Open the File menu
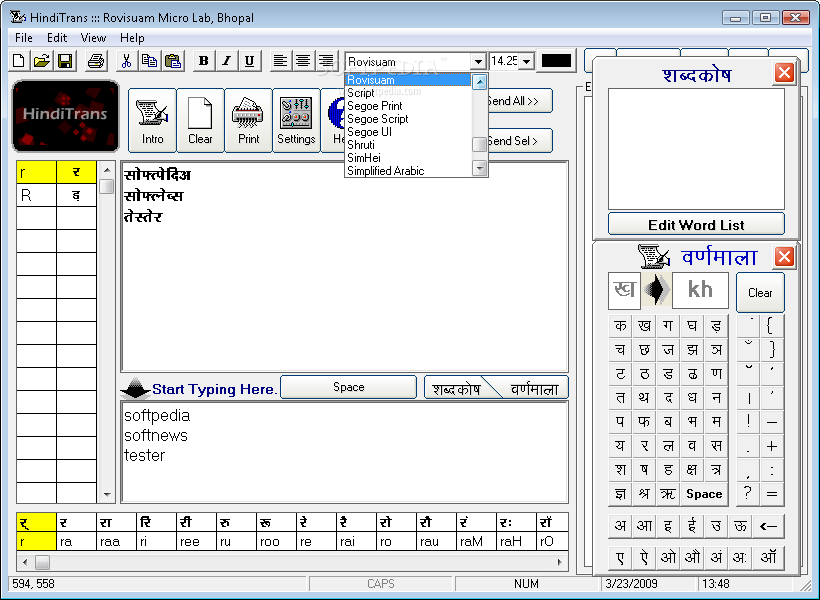 24,38
